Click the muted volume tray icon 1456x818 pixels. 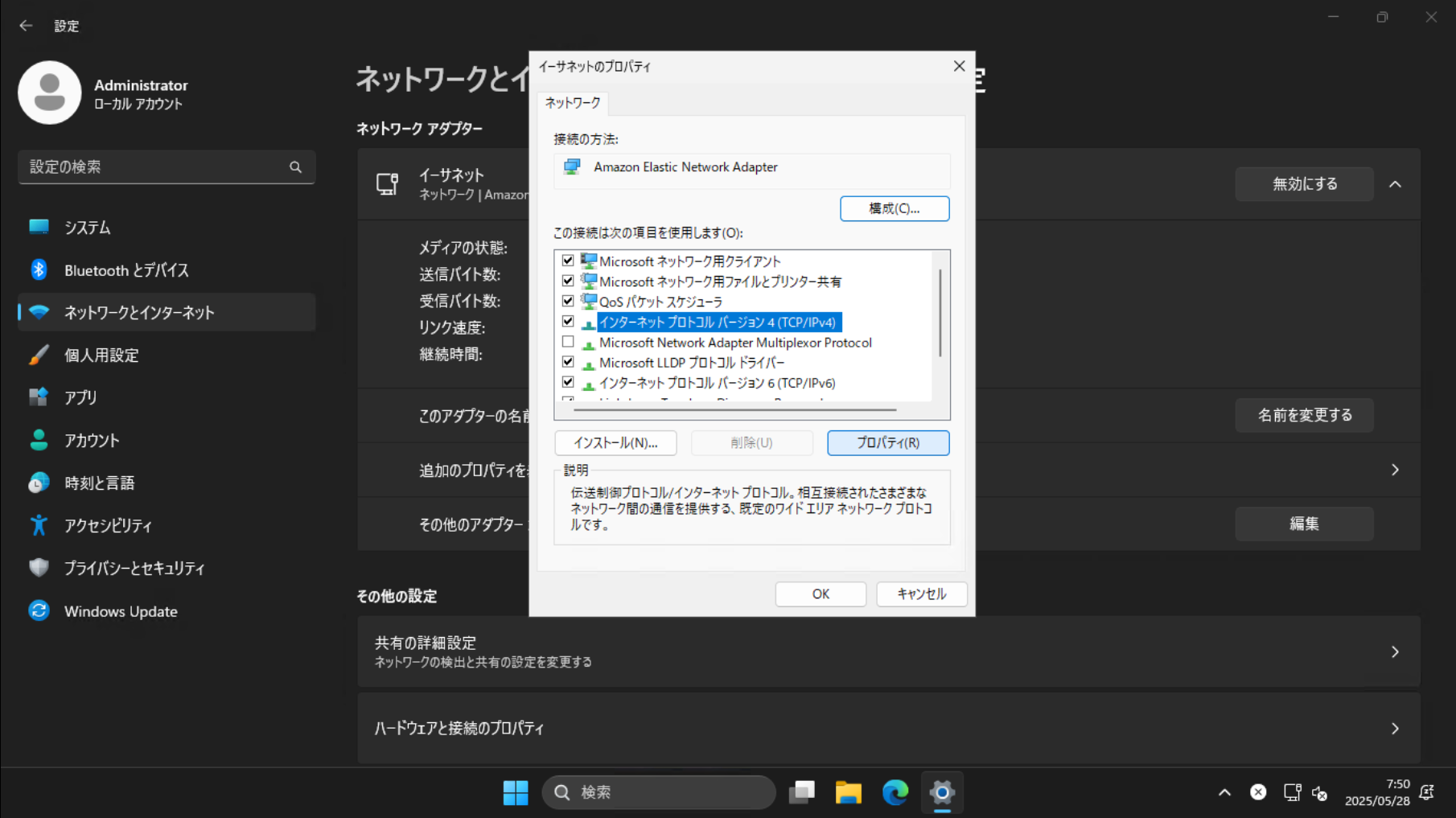click(x=1320, y=793)
